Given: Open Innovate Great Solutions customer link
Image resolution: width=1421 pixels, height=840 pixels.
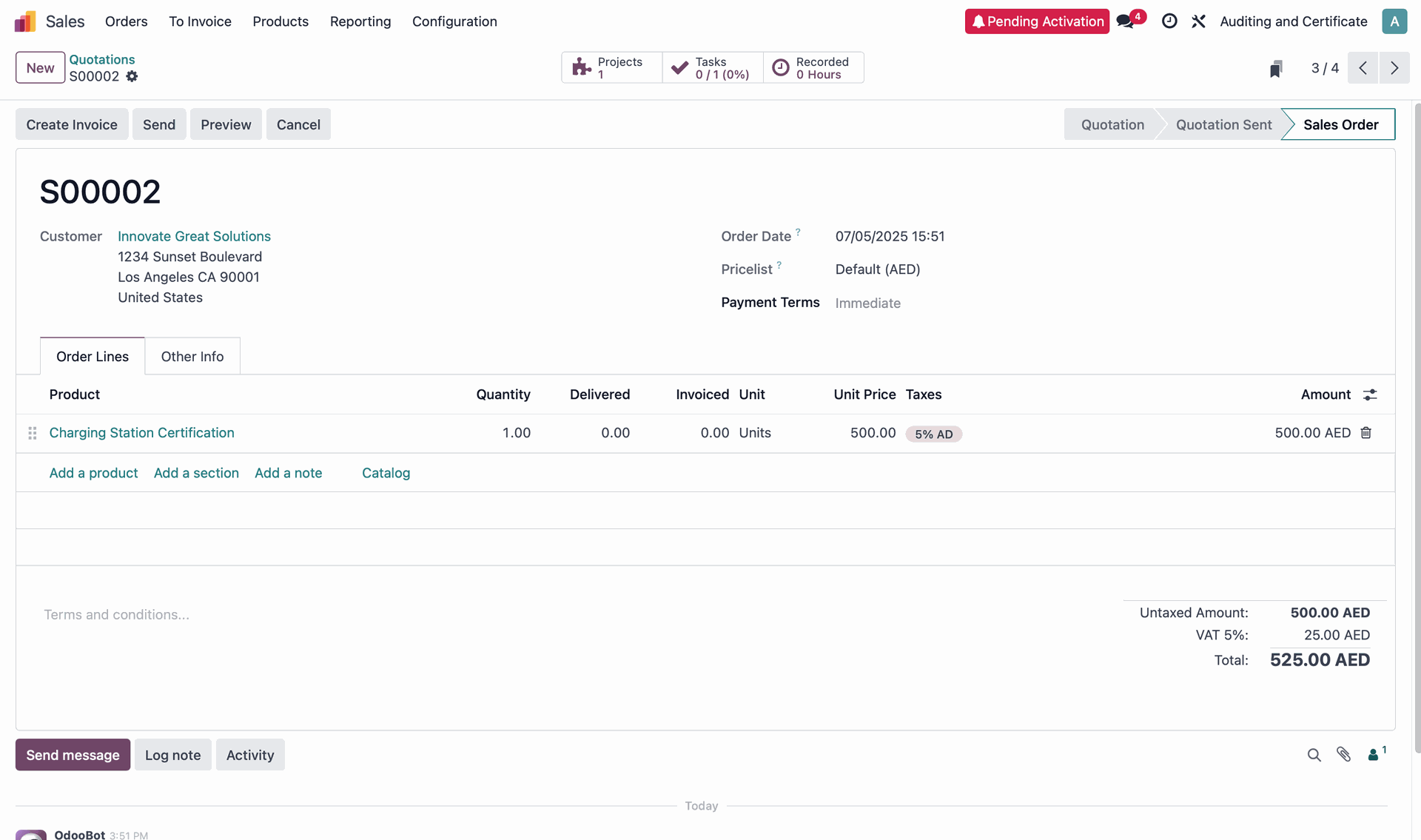Looking at the screenshot, I should pyautogui.click(x=194, y=236).
